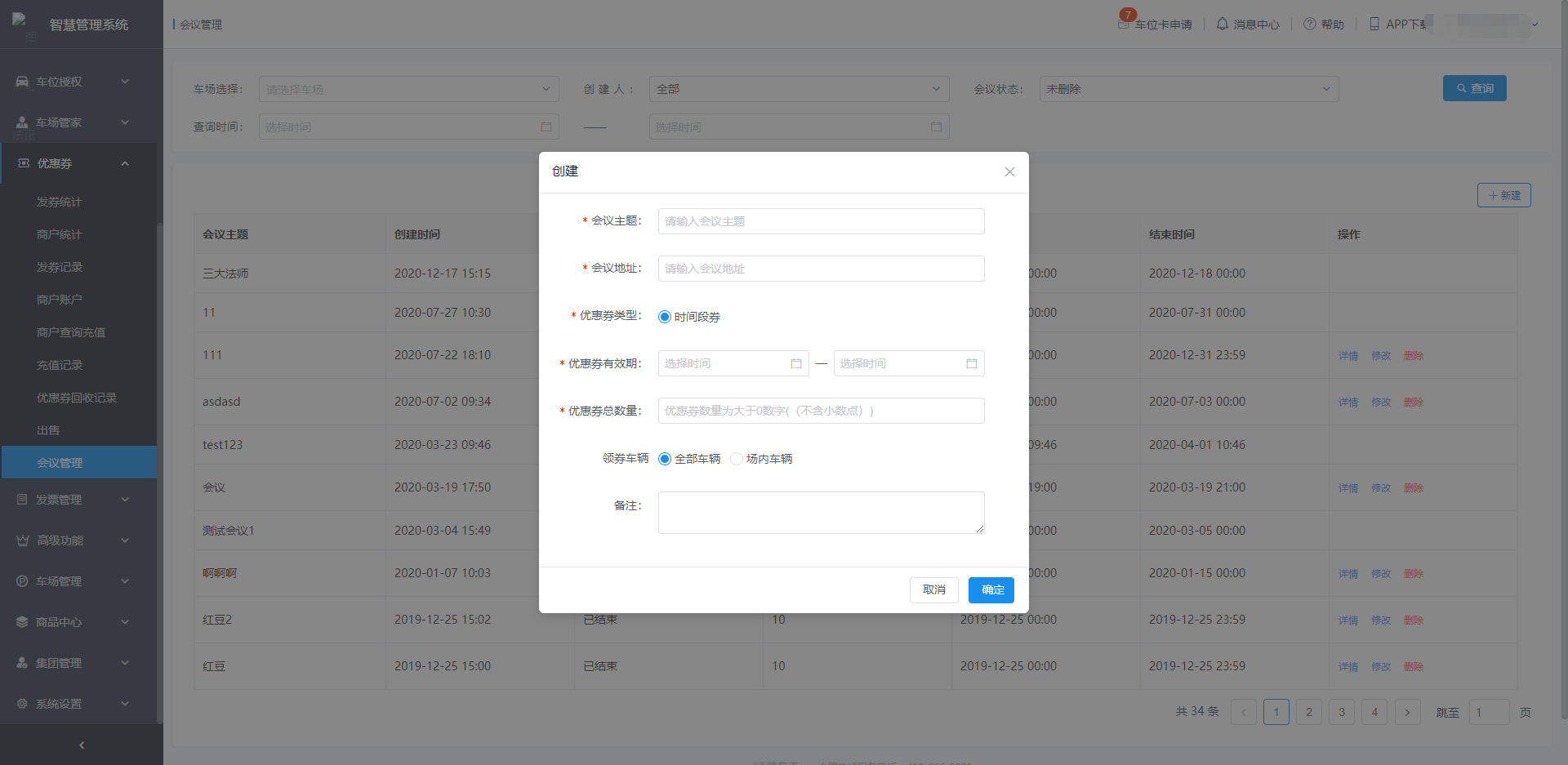Open the 车场选择 dropdown

point(408,89)
